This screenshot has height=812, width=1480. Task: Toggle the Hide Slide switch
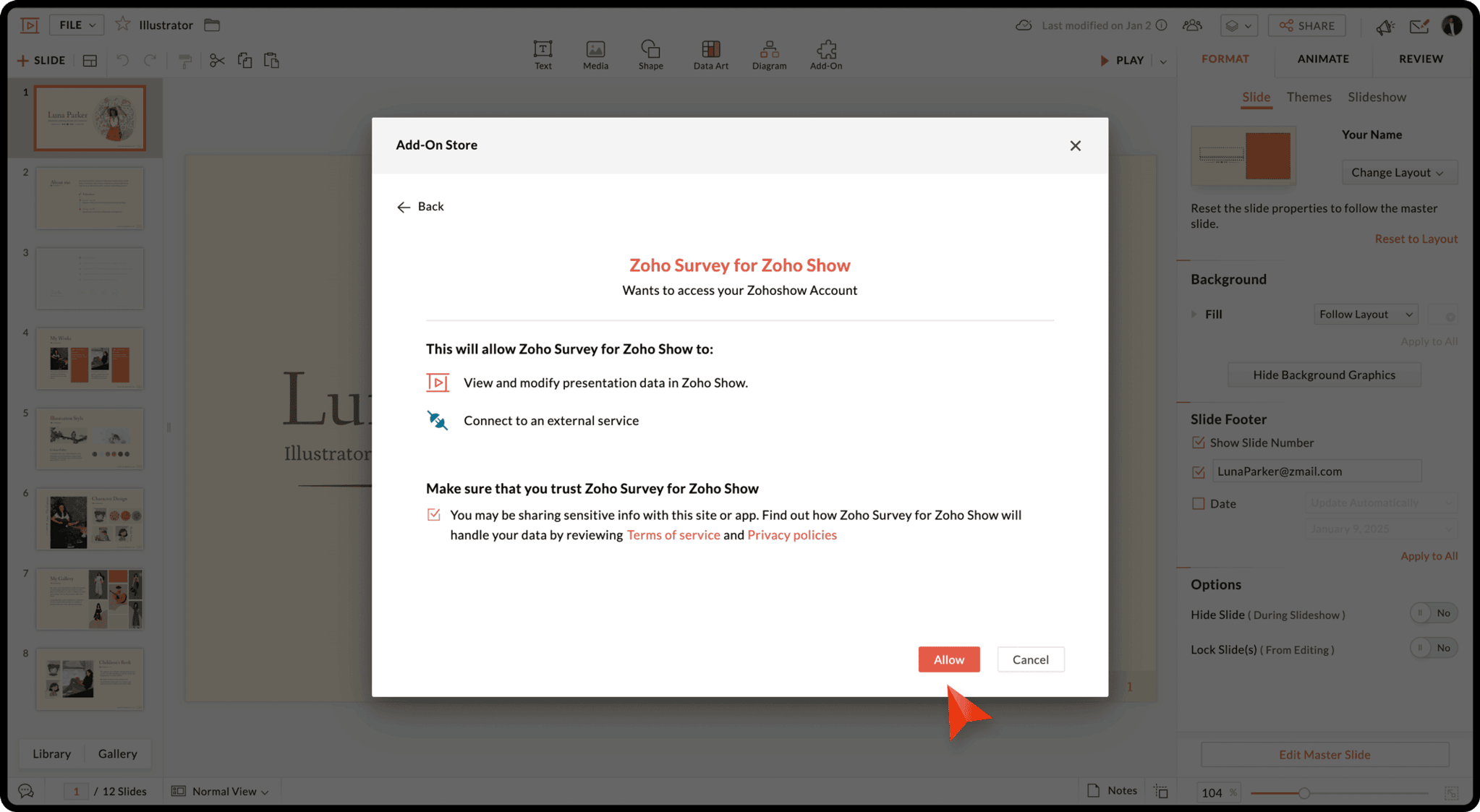tap(1433, 613)
